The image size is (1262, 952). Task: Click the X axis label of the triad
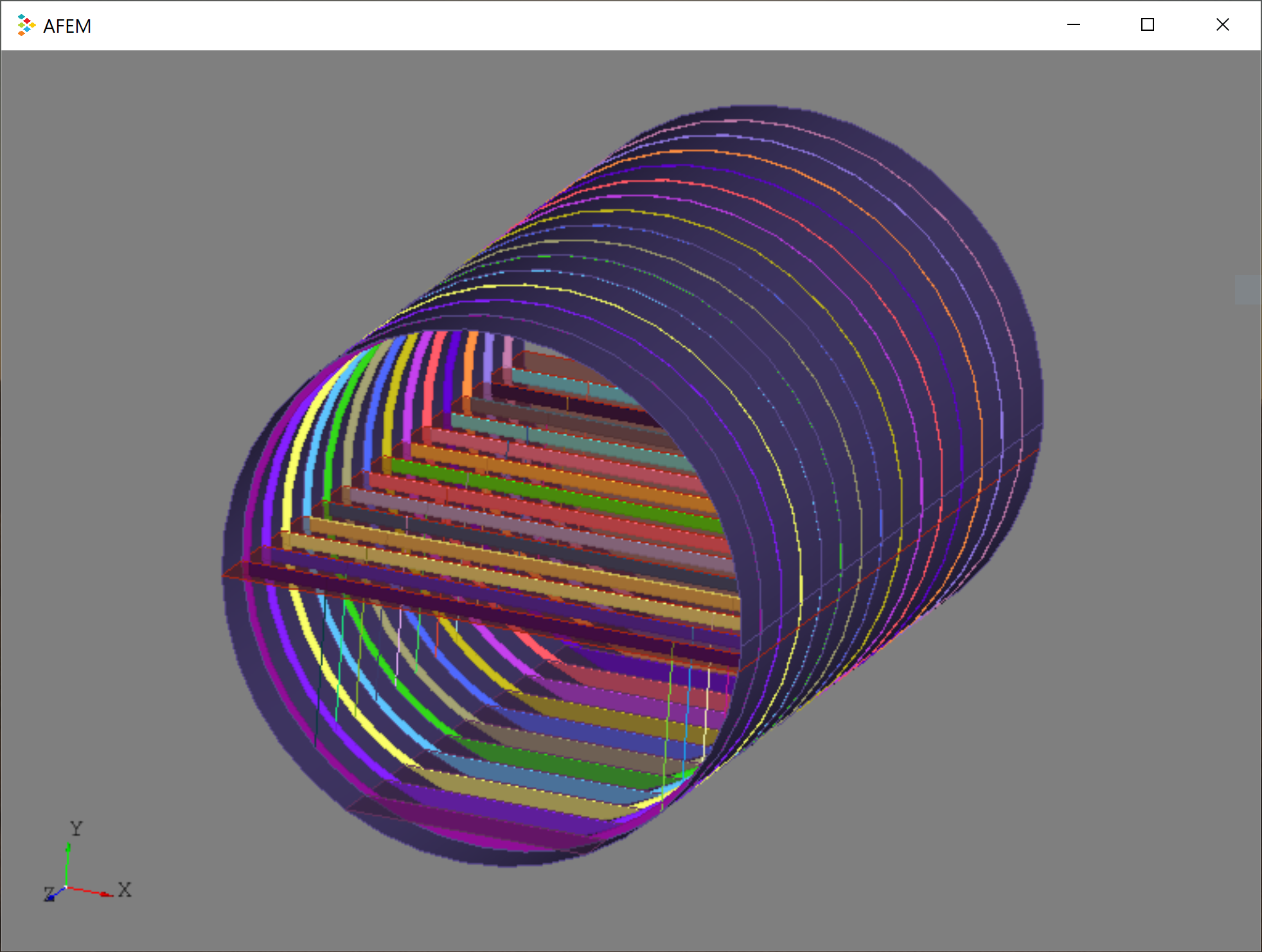click(125, 889)
